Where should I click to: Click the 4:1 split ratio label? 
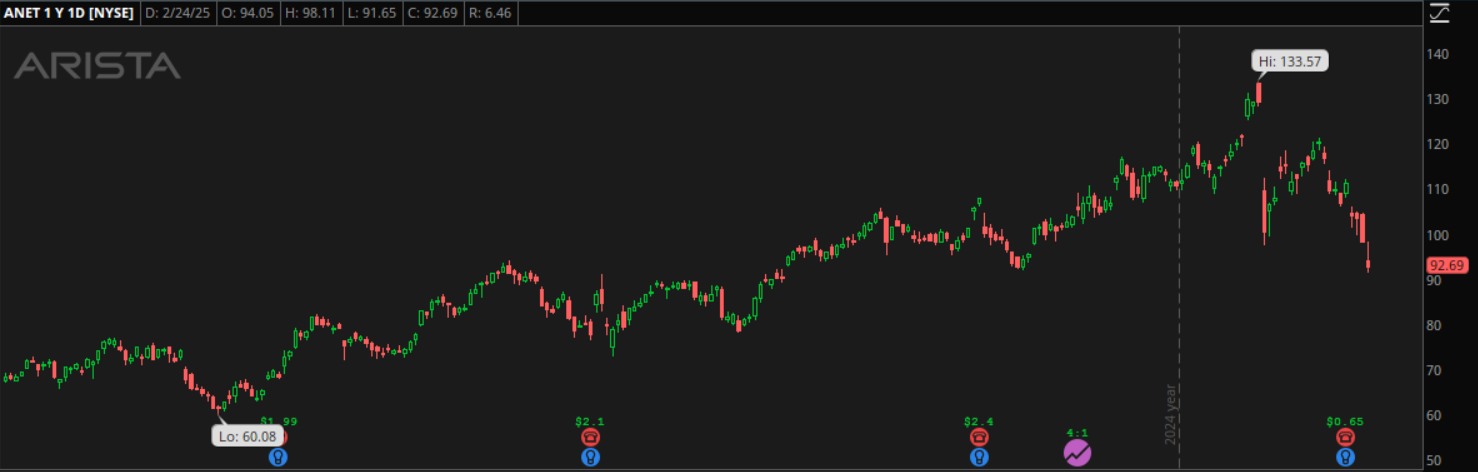[x=1077, y=432]
